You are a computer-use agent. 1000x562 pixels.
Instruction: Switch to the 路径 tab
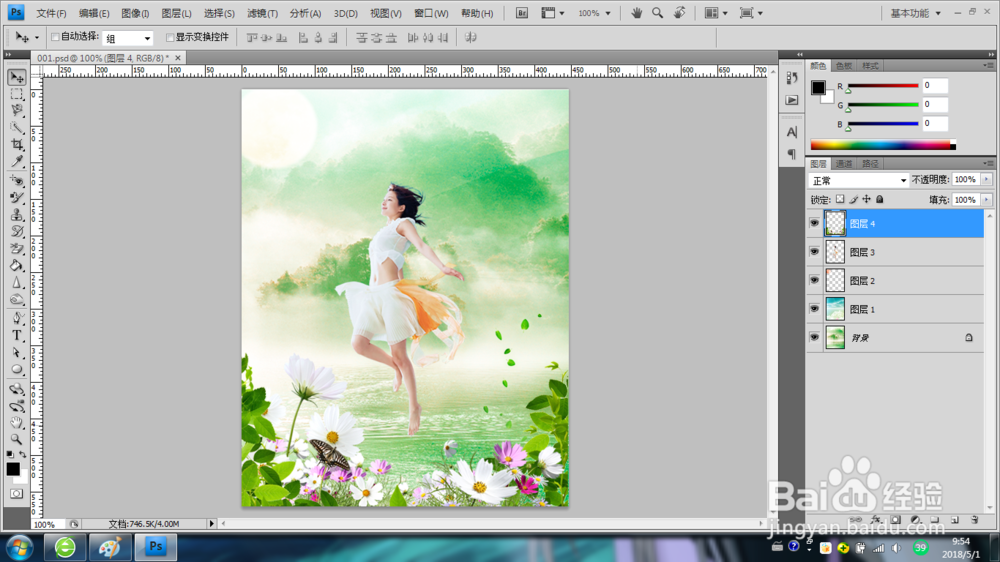pos(870,164)
